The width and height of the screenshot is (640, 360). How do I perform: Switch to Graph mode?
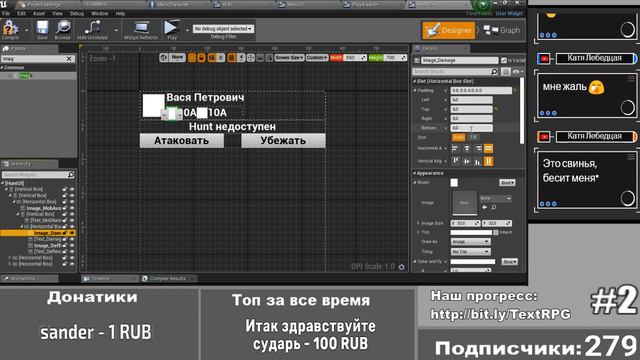coord(502,30)
